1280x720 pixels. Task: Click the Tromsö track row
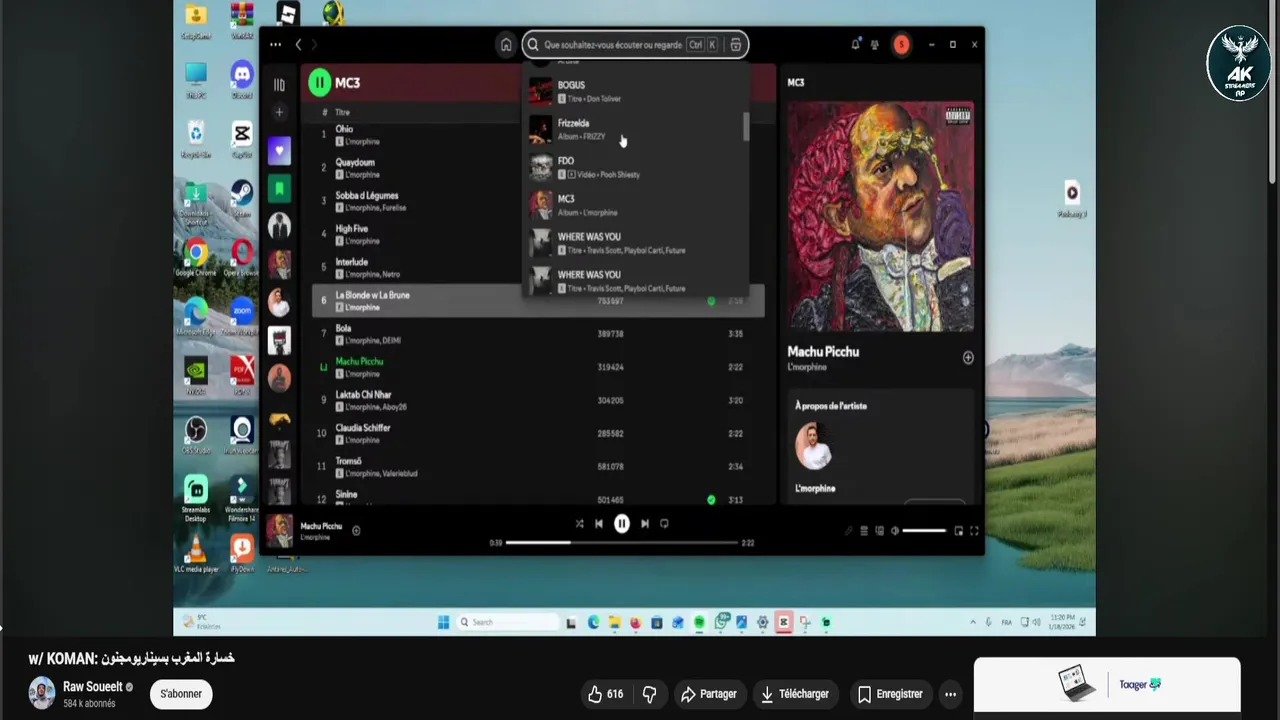point(538,466)
